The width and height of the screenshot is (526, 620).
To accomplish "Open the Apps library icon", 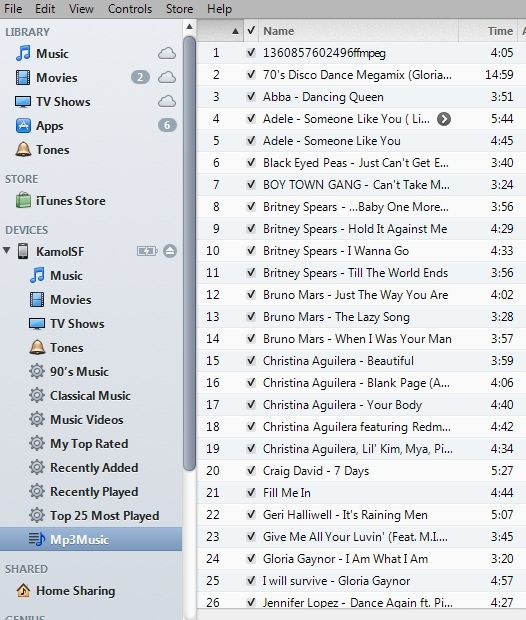I will tap(23, 126).
